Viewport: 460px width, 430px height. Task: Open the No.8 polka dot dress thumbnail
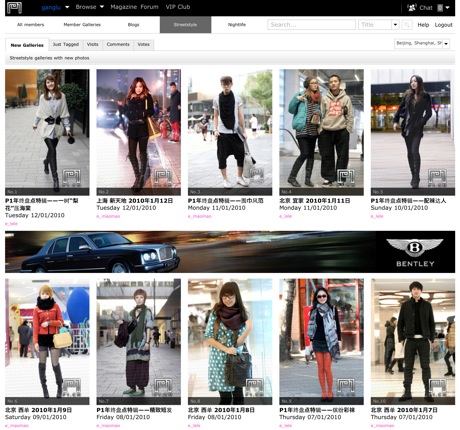[x=230, y=342]
